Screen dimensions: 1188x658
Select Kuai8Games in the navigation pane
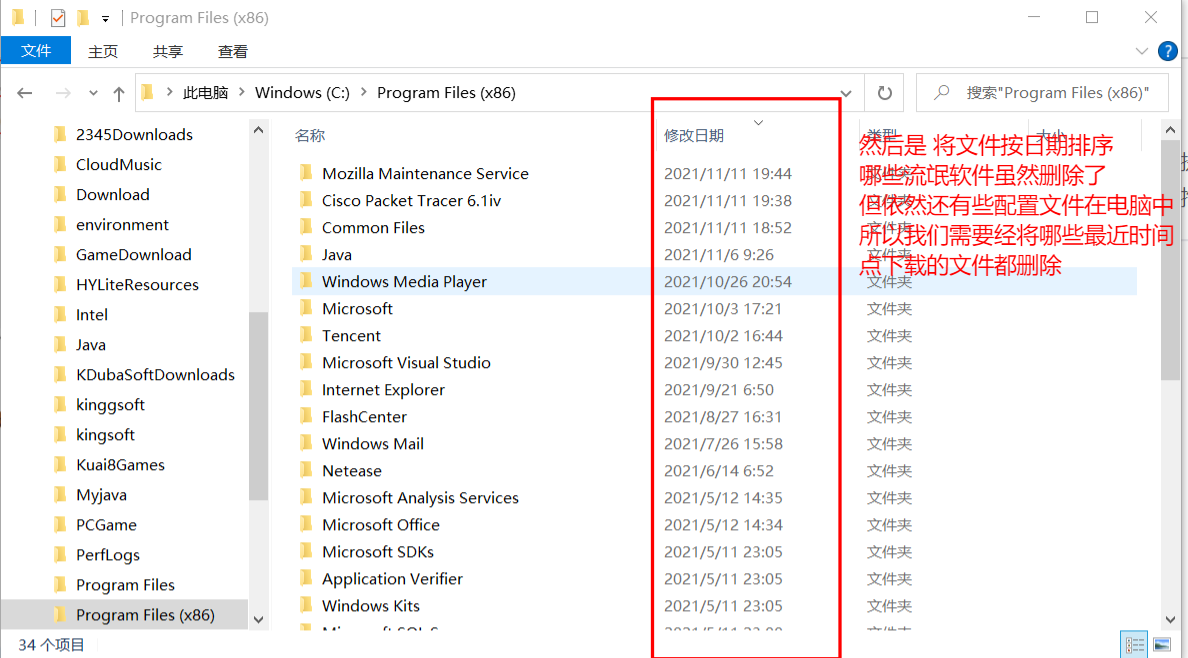tap(120, 465)
